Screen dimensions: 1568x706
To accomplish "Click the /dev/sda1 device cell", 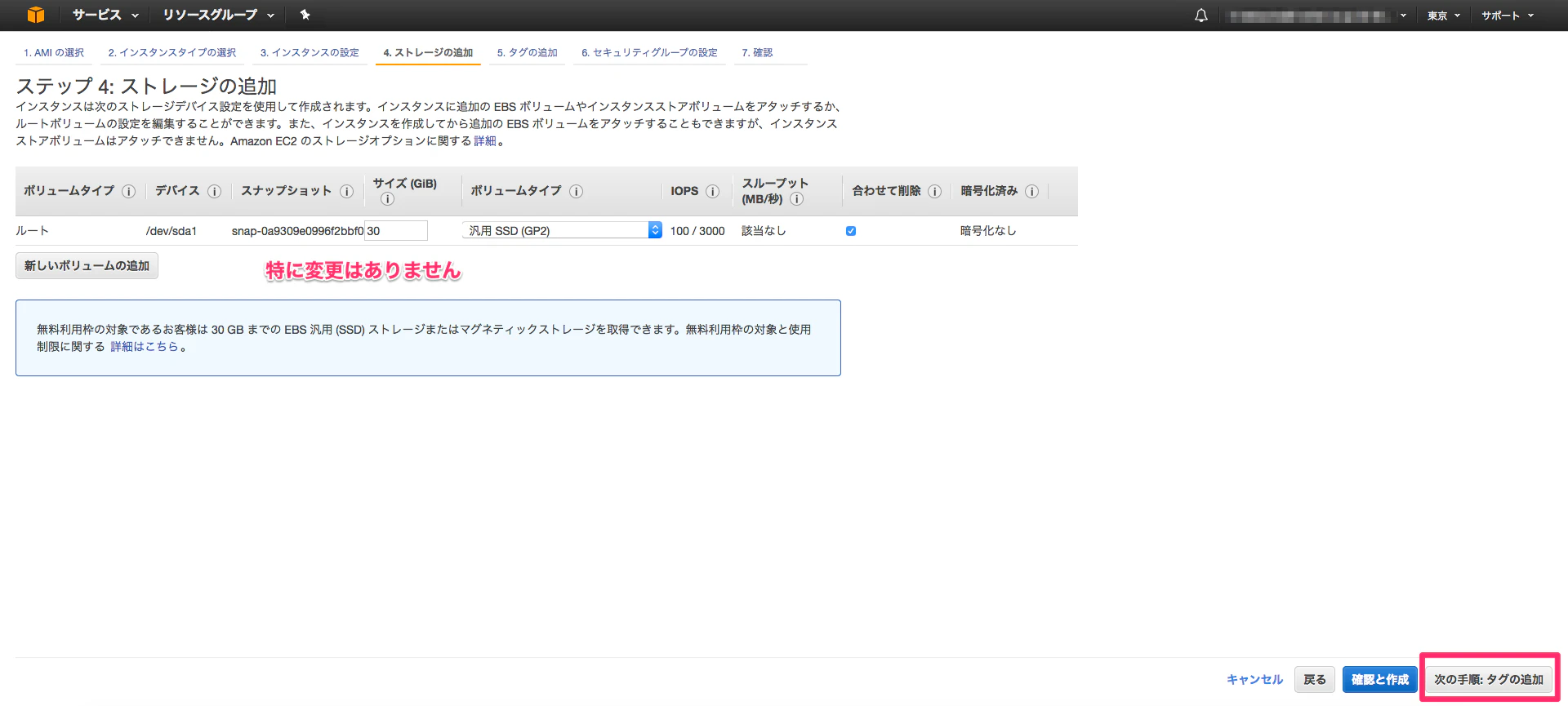I will tap(171, 231).
